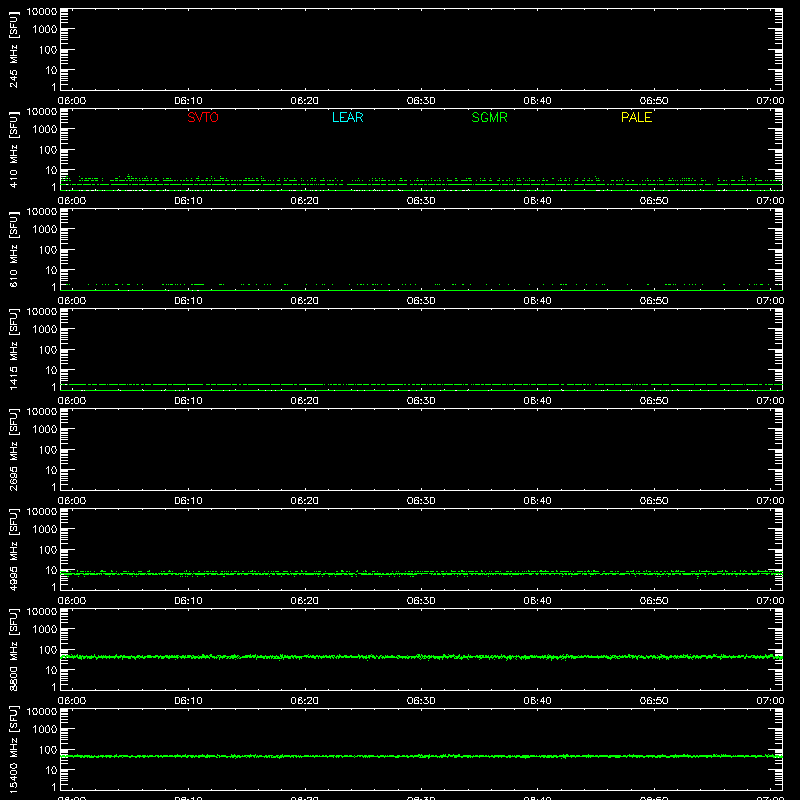Click the dashed green trace in the 1415 MHz panel
800x800 pixels.
421,385
